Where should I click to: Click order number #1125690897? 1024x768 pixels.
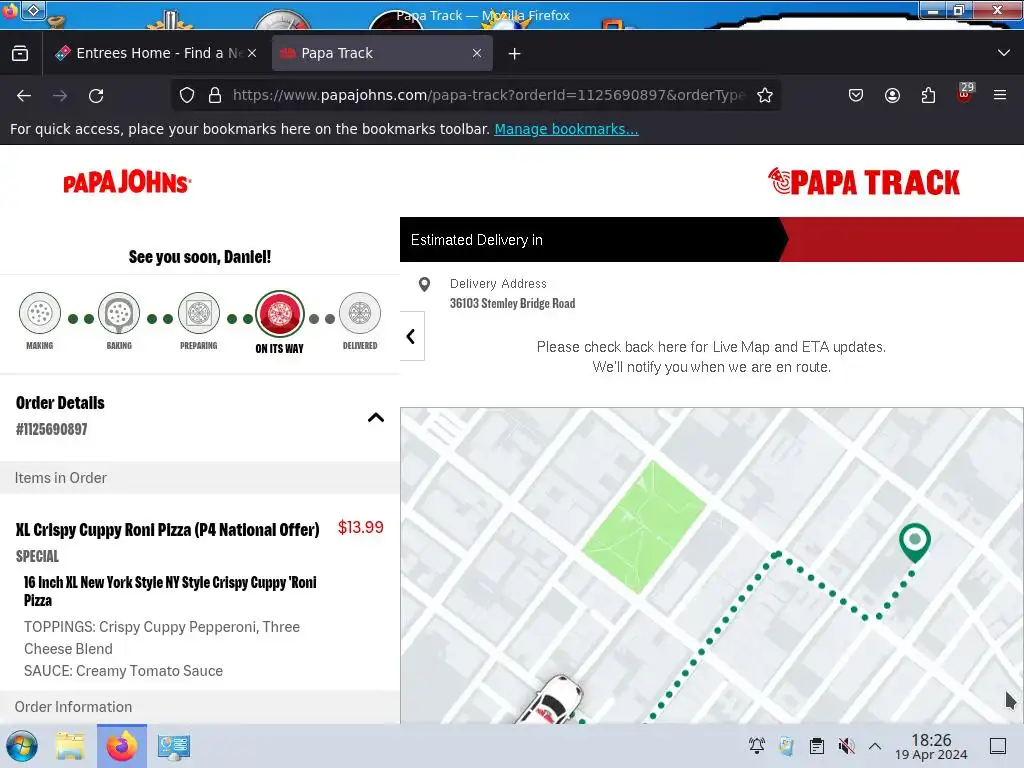(52, 429)
